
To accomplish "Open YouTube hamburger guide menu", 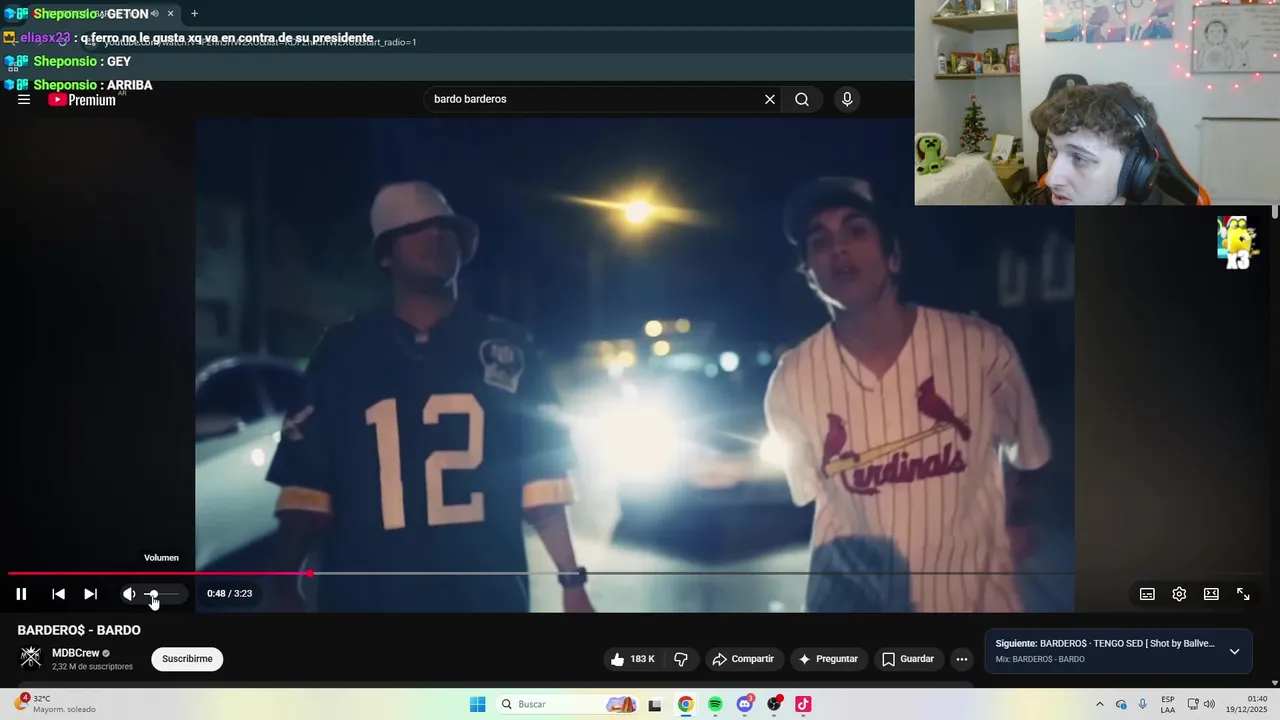I will (24, 99).
